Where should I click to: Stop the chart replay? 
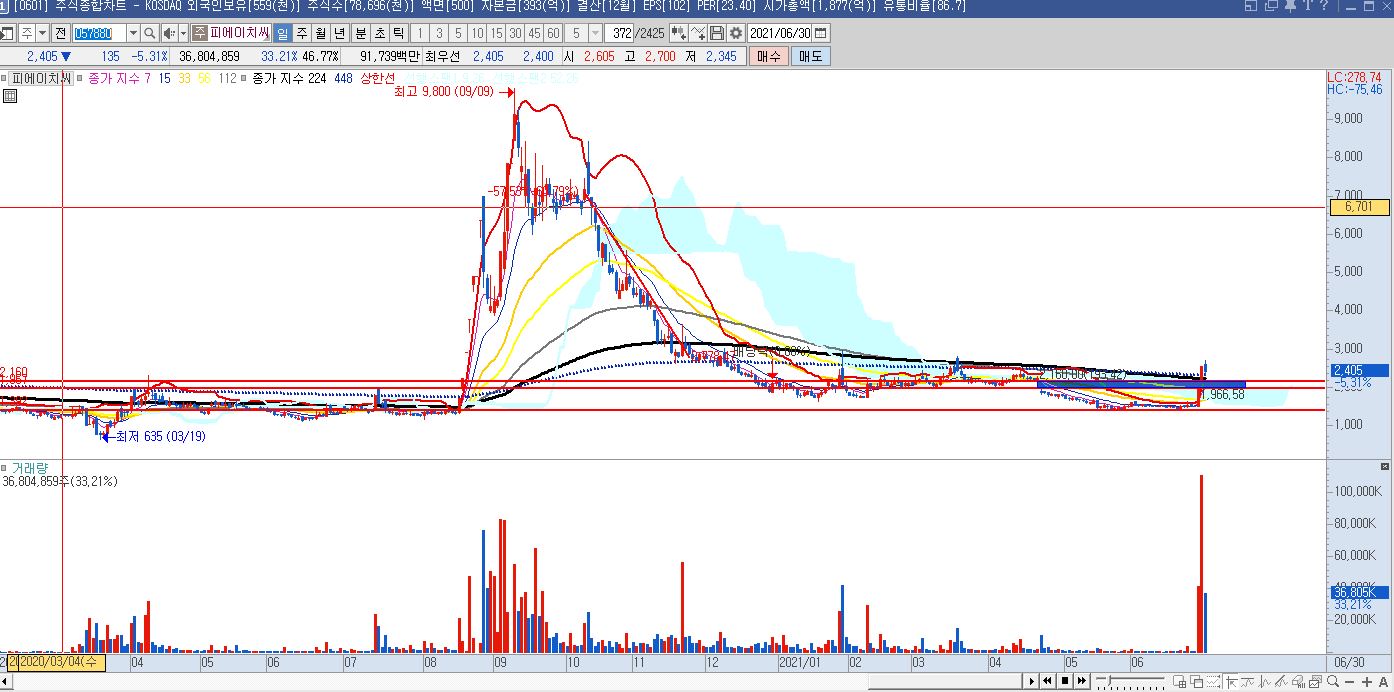click(1065, 681)
